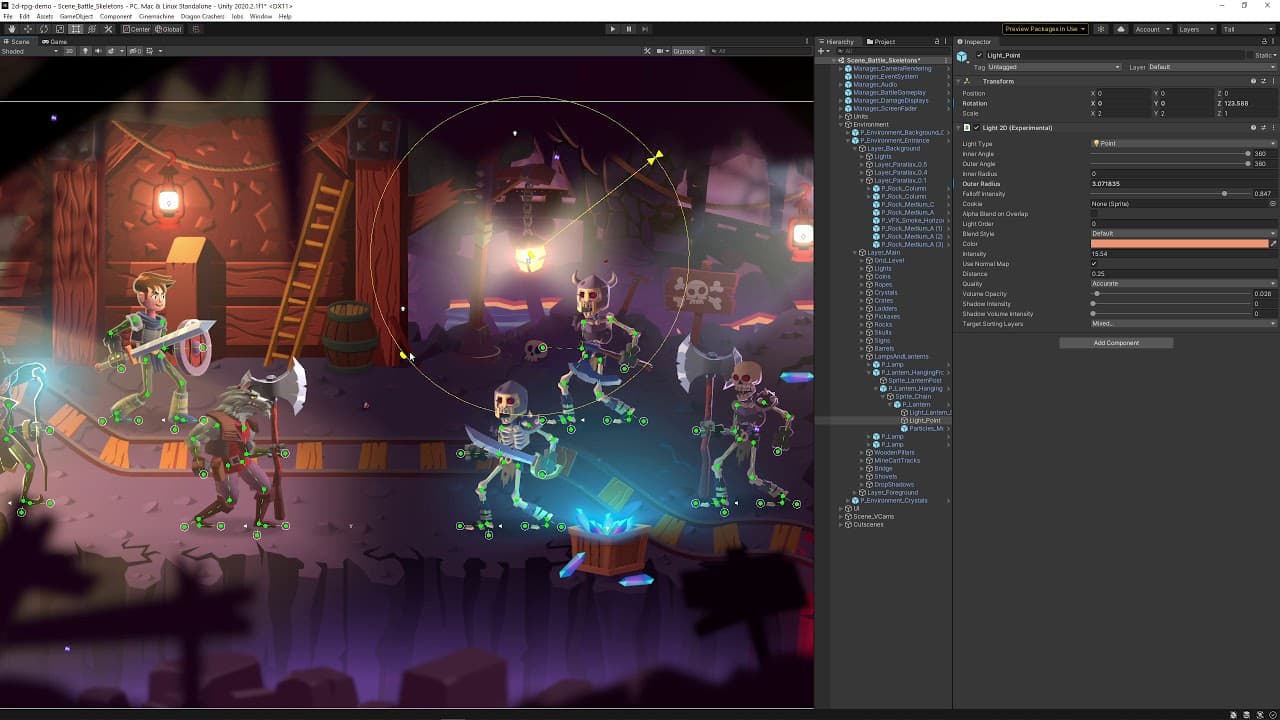Screen dimensions: 1280x720
Task: Open the Cinemachine menu
Action: 156,17
